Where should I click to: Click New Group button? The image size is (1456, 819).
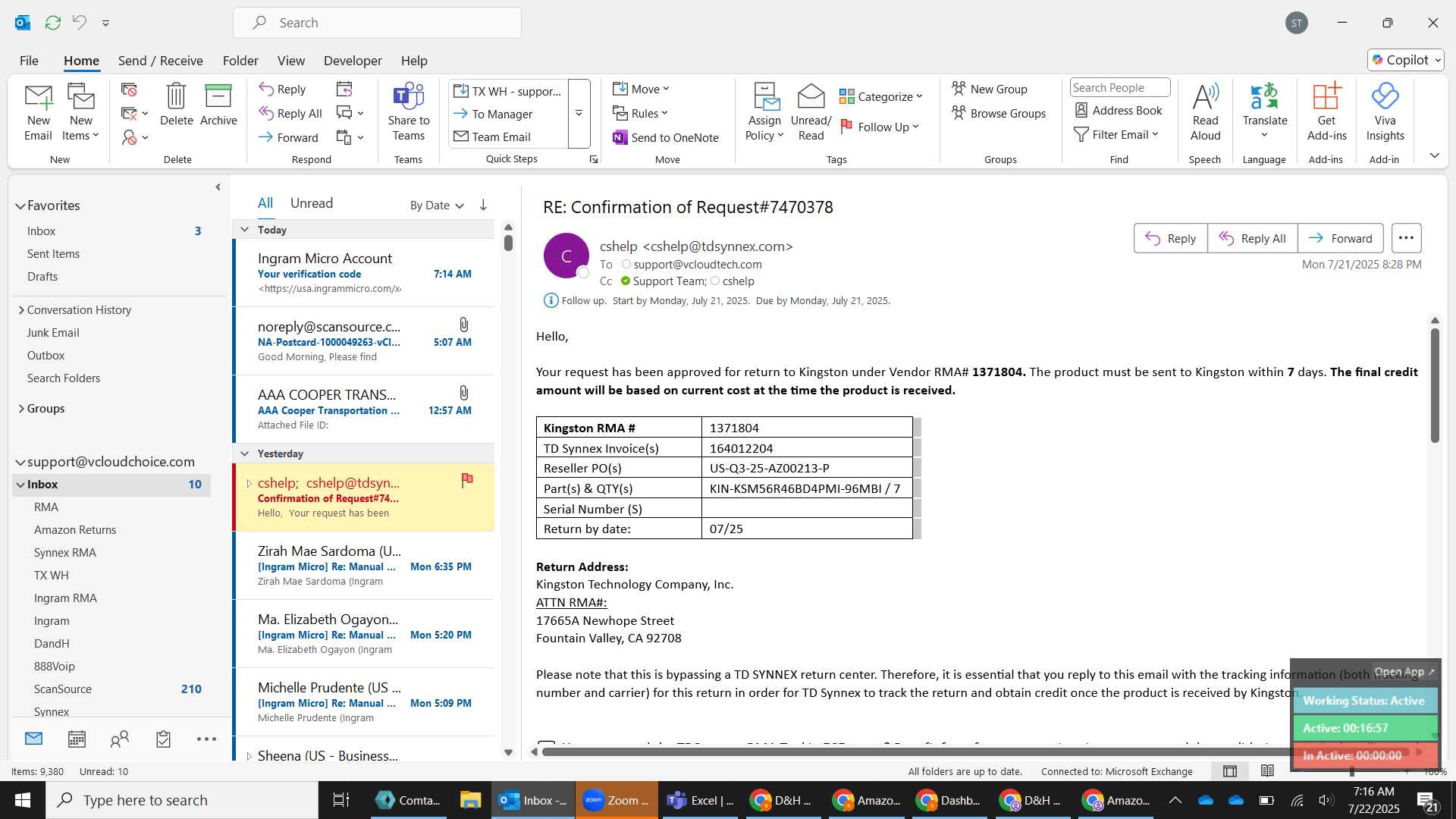coord(990,89)
